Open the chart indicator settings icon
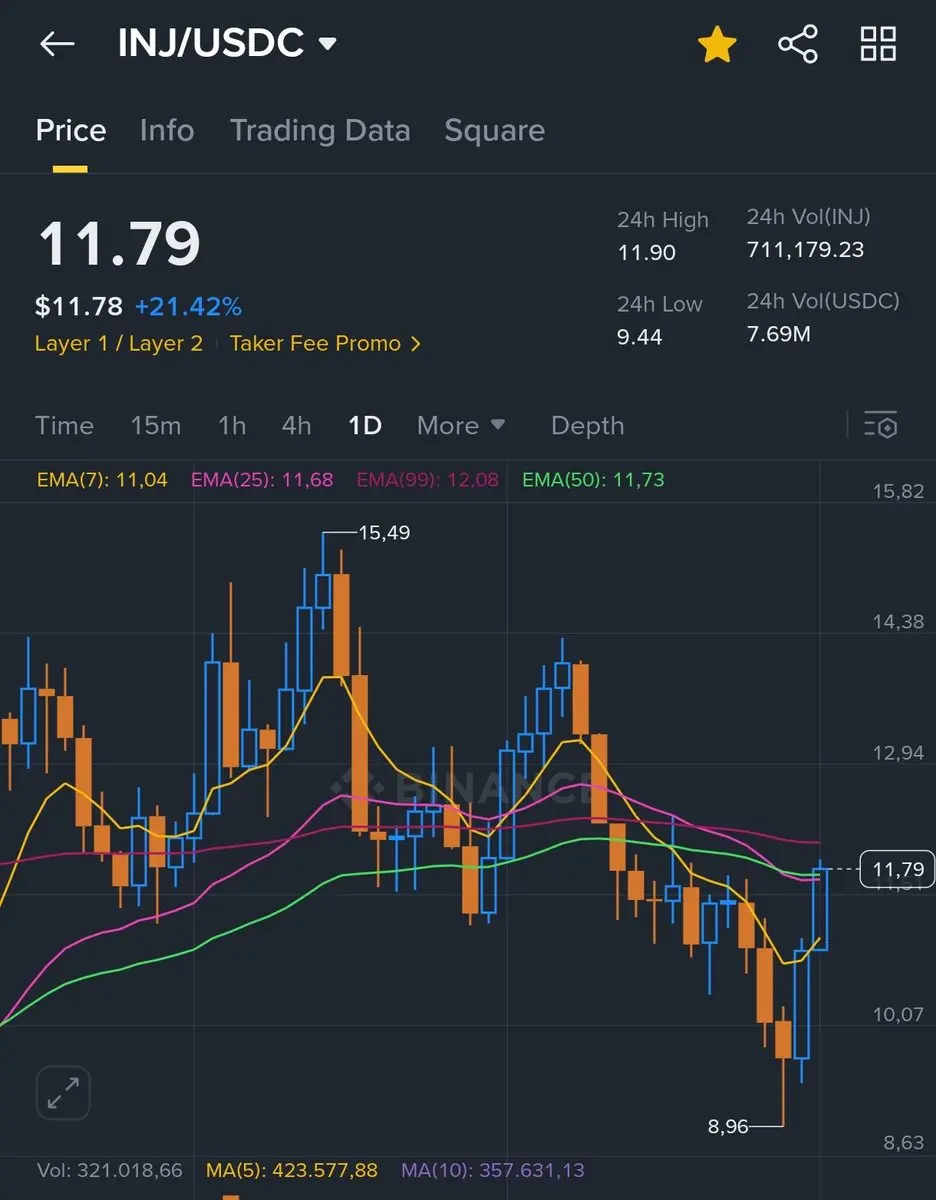This screenshot has width=936, height=1200. [880, 425]
